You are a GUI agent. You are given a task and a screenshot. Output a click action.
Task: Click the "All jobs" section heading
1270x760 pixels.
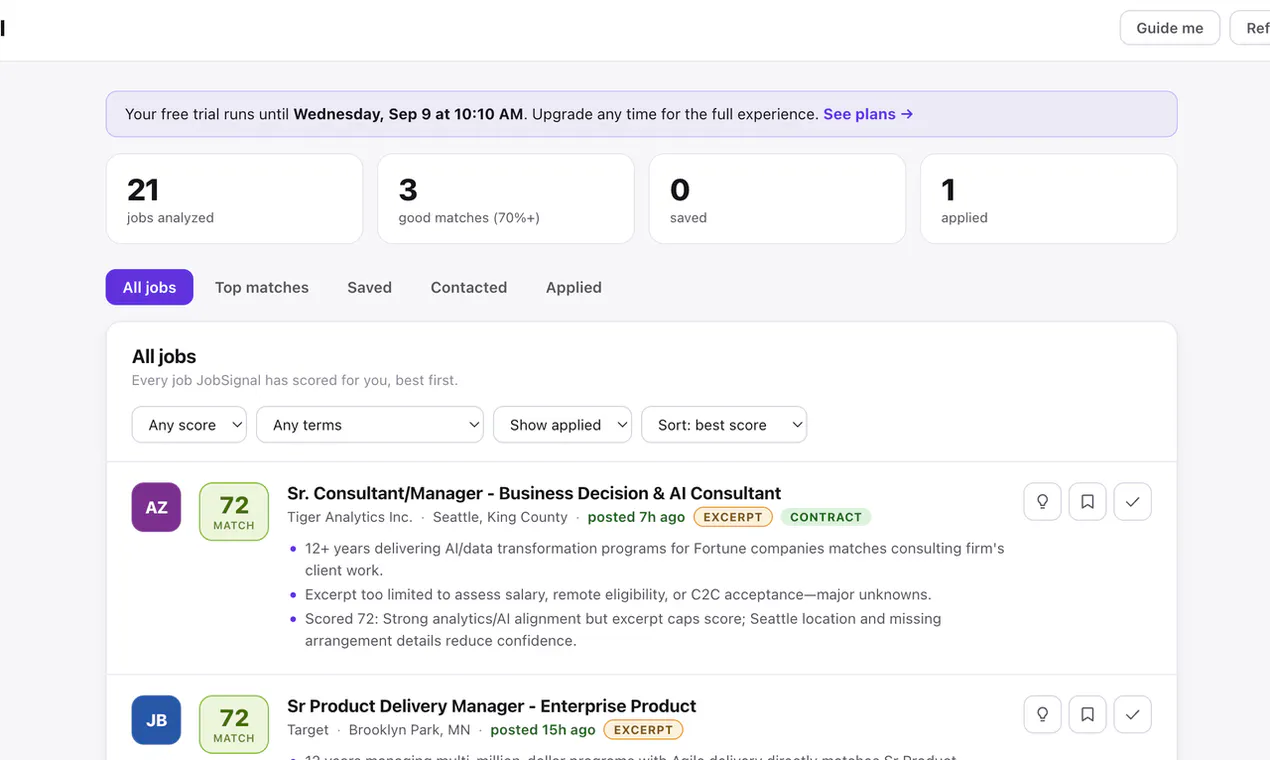click(x=164, y=356)
